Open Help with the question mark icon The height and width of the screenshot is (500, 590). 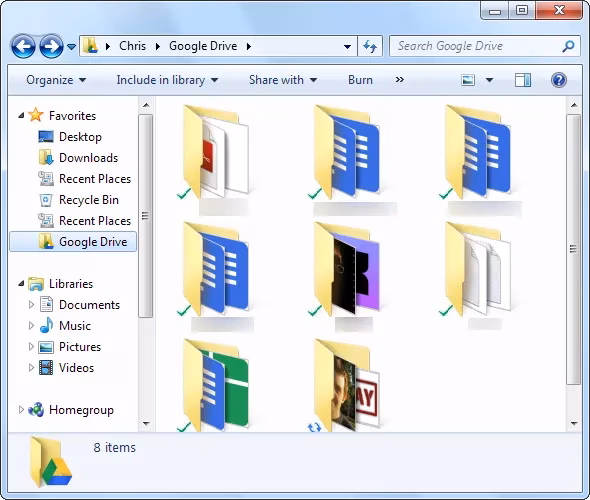[559, 80]
